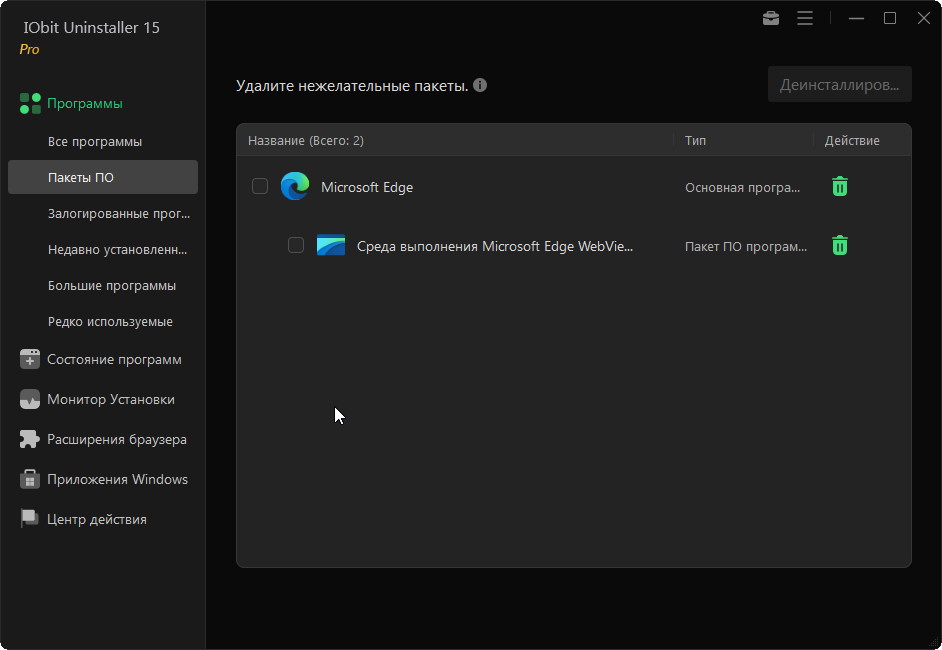The image size is (942, 650).
Task: Click the Edge WebView runtime icon
Action: (331, 245)
